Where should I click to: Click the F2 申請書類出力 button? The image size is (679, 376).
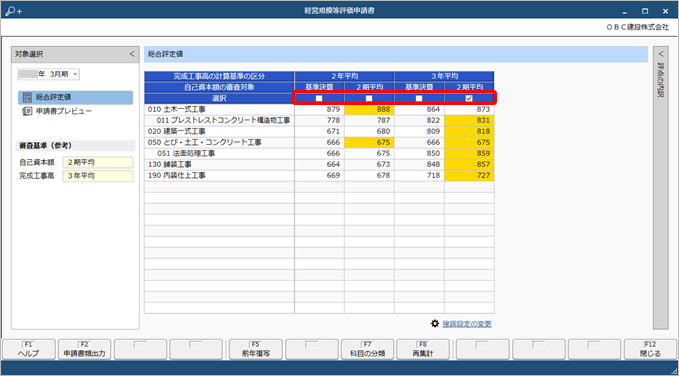click(x=84, y=349)
